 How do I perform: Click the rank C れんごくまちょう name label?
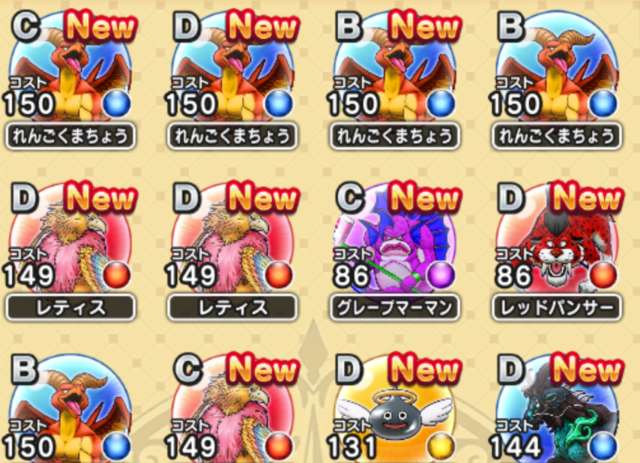[70, 136]
